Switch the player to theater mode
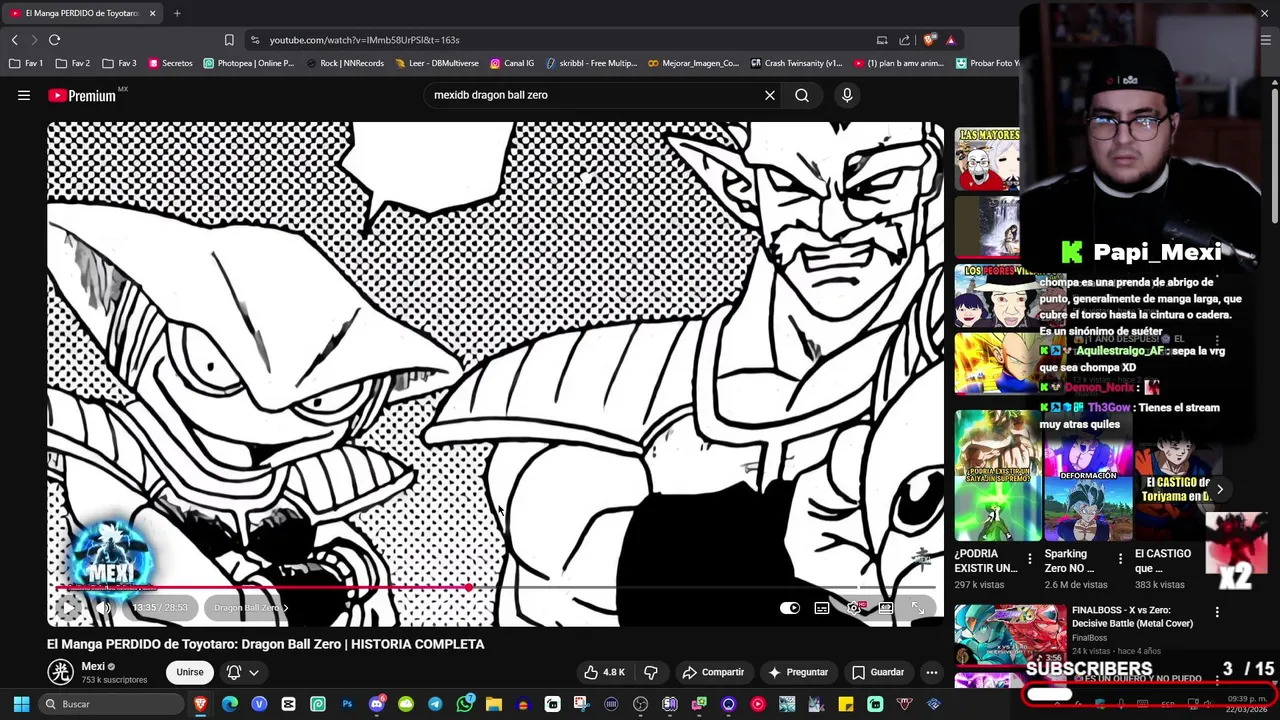The height and width of the screenshot is (720, 1280). click(x=886, y=608)
